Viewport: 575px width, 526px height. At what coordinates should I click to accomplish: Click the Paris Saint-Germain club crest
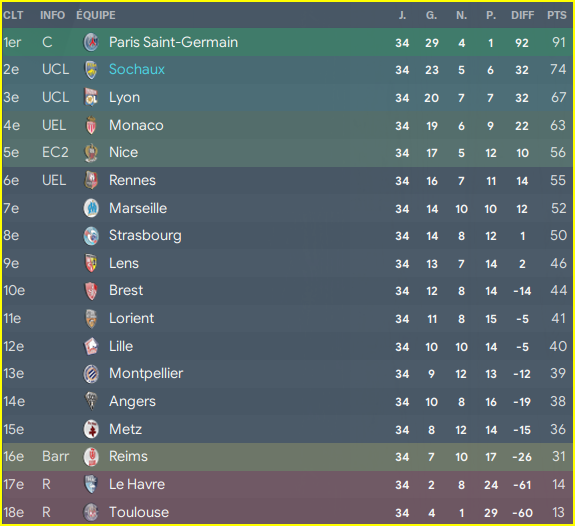(x=91, y=42)
